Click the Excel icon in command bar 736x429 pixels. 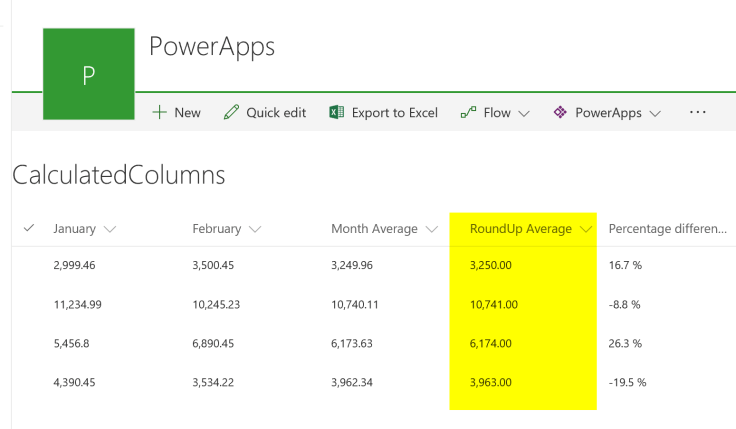pyautogui.click(x=337, y=113)
